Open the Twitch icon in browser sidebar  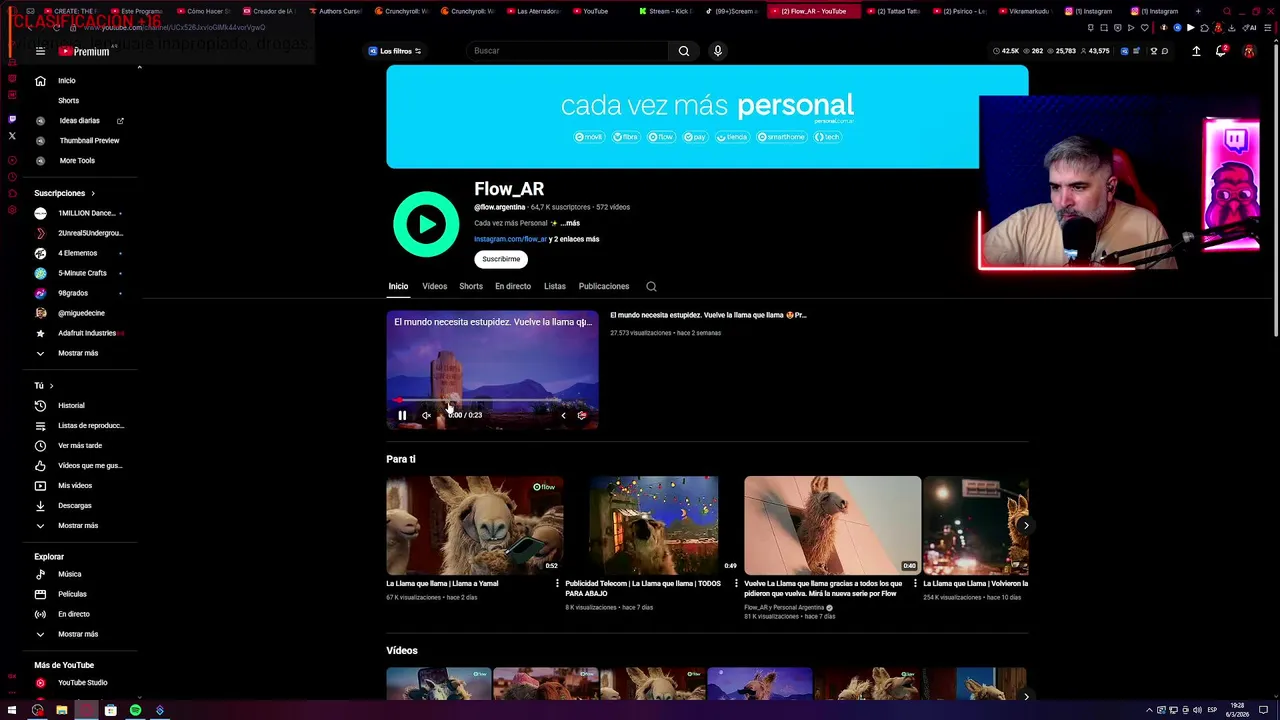(x=12, y=119)
